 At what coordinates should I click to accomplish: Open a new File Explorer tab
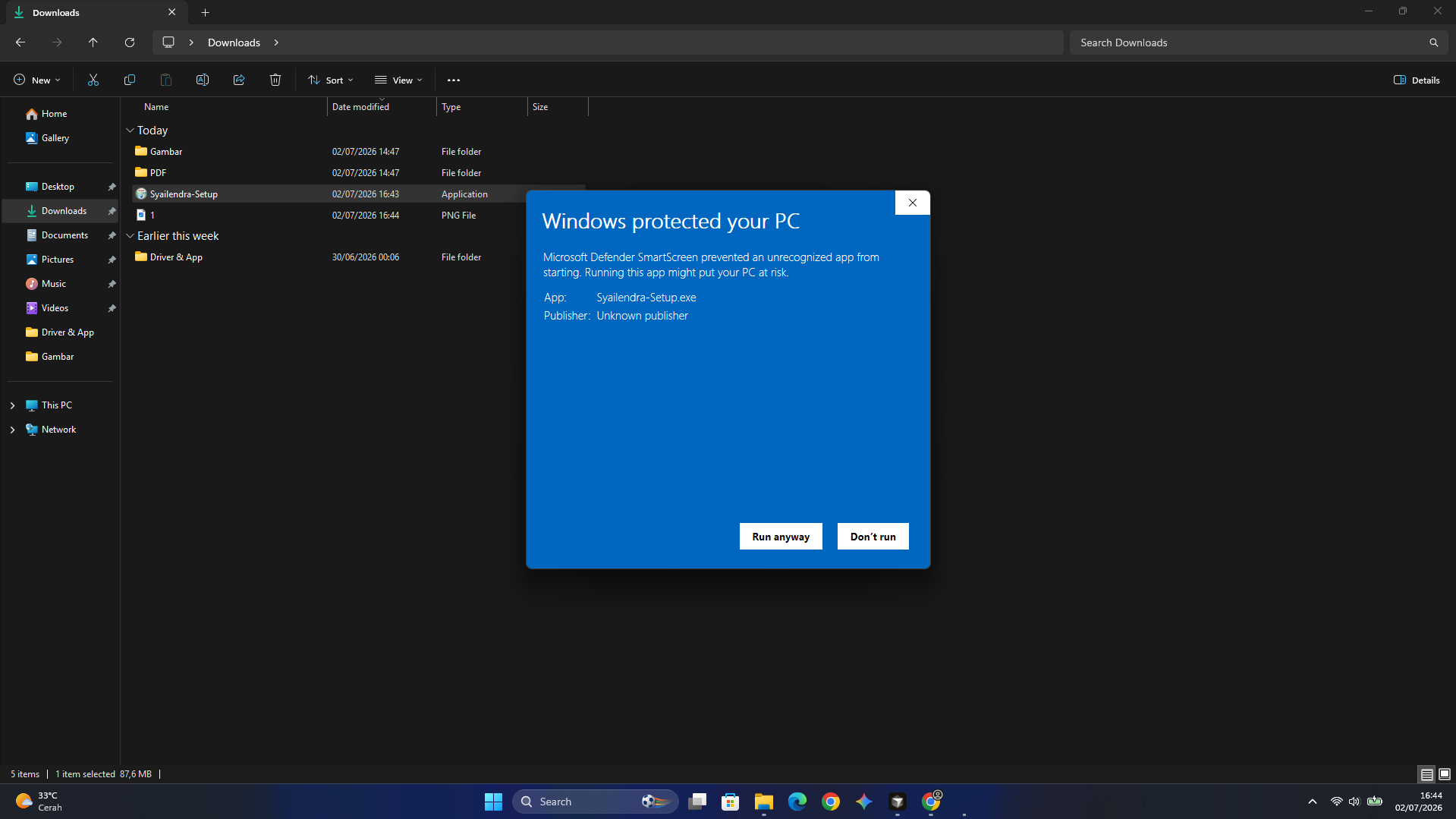(x=205, y=12)
